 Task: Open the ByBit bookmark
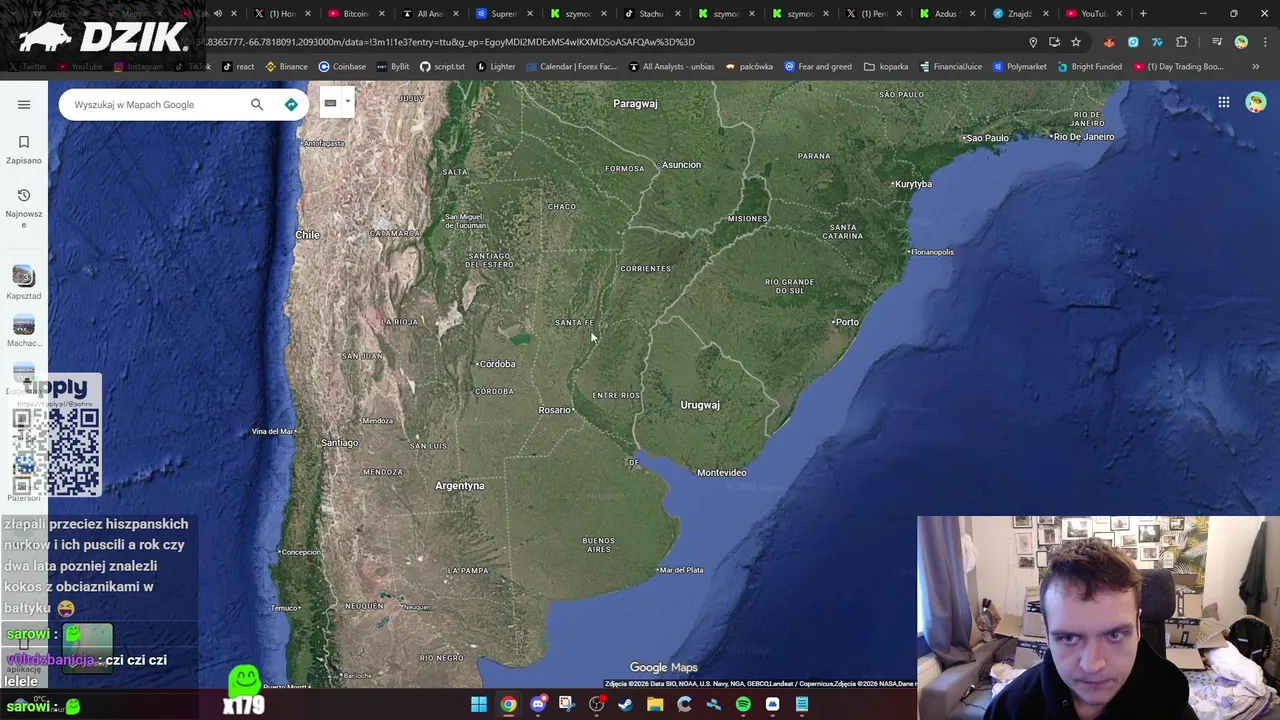[392, 67]
